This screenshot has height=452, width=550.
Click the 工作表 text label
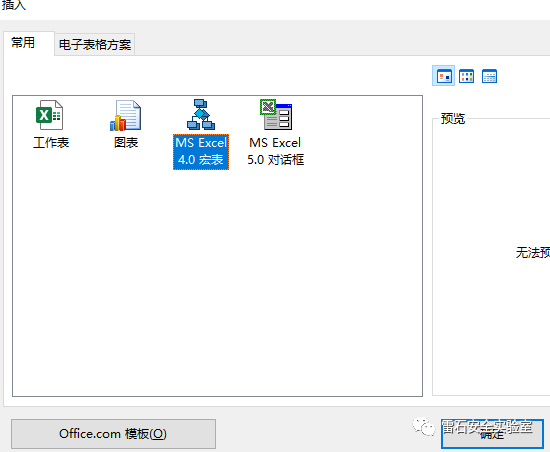pyautogui.click(x=51, y=143)
